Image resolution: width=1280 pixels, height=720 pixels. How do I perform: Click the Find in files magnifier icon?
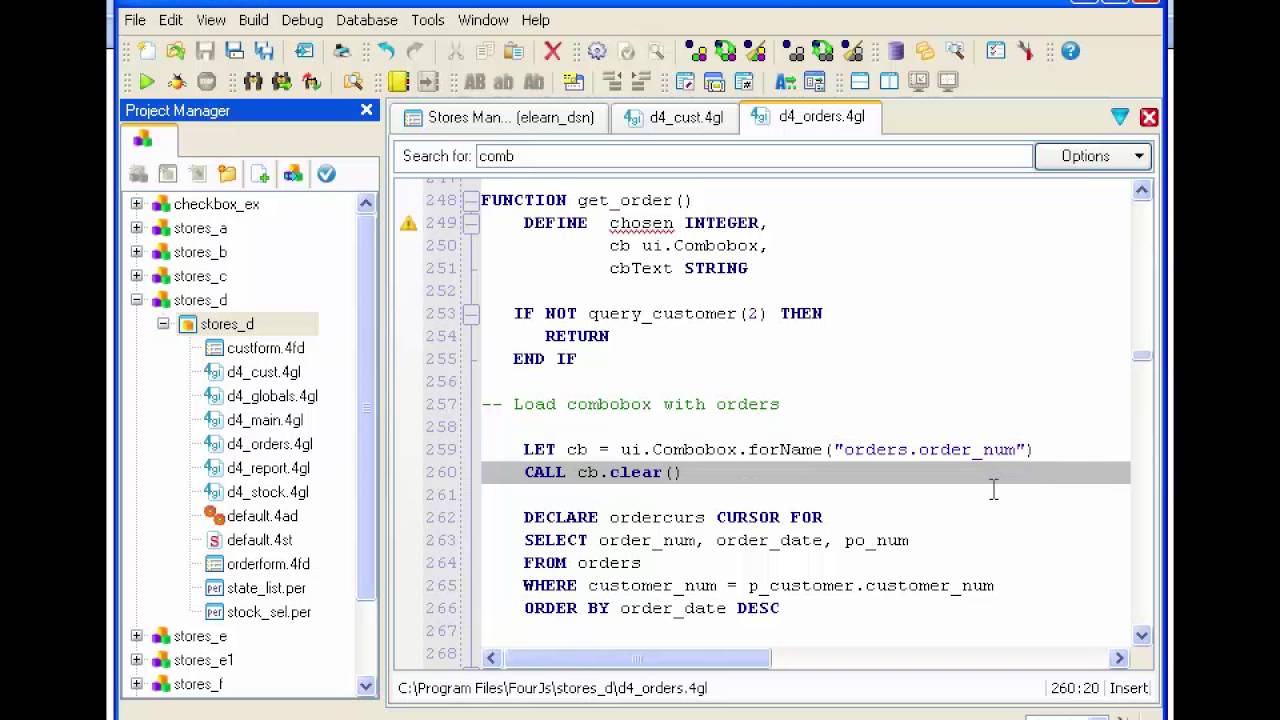click(353, 82)
